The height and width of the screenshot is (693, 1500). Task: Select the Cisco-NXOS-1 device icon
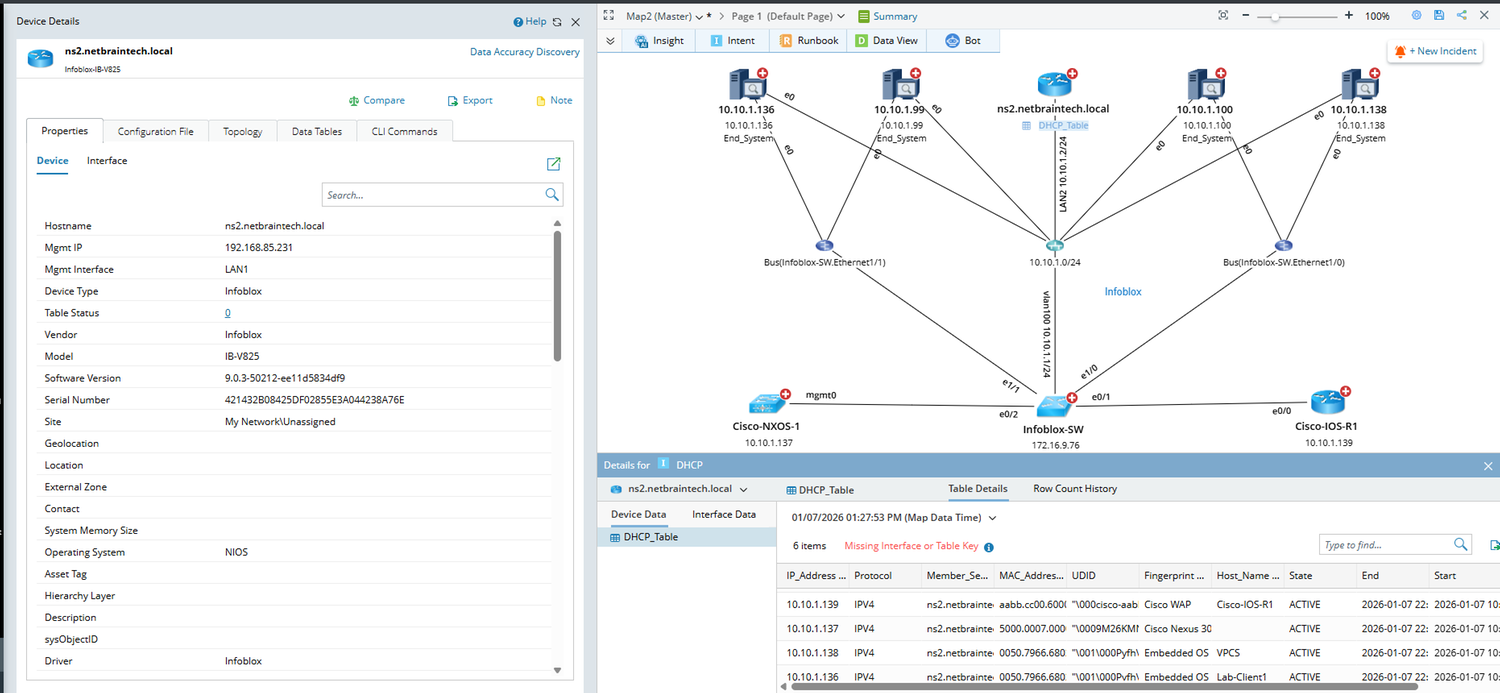click(765, 404)
